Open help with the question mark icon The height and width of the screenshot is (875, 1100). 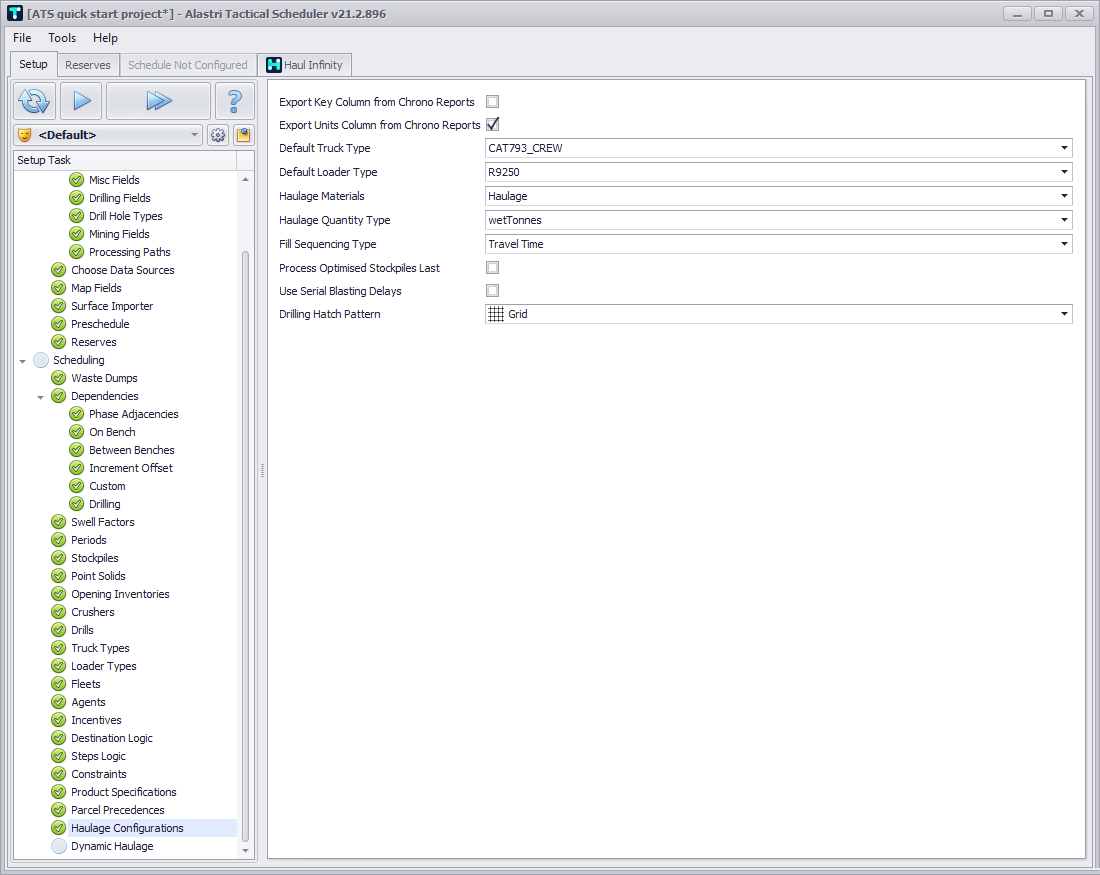click(x=235, y=101)
